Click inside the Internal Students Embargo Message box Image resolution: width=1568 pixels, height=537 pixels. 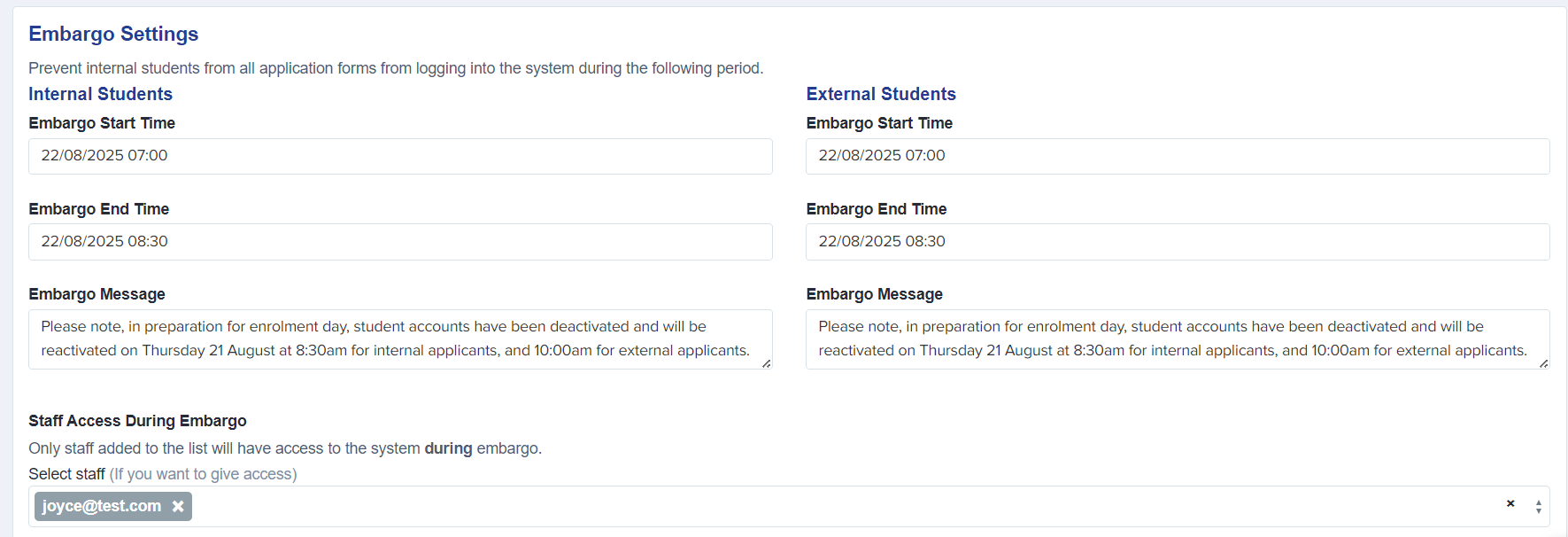[400, 339]
